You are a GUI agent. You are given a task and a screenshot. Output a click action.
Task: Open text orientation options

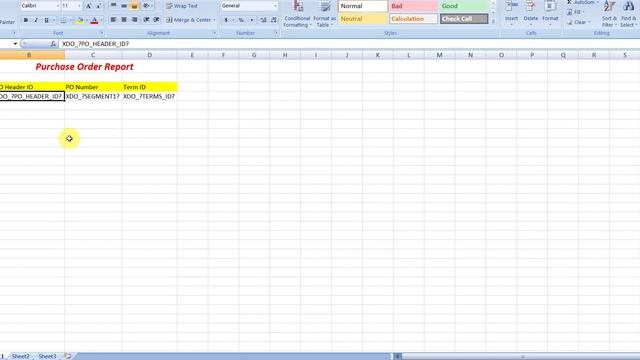(147, 6)
